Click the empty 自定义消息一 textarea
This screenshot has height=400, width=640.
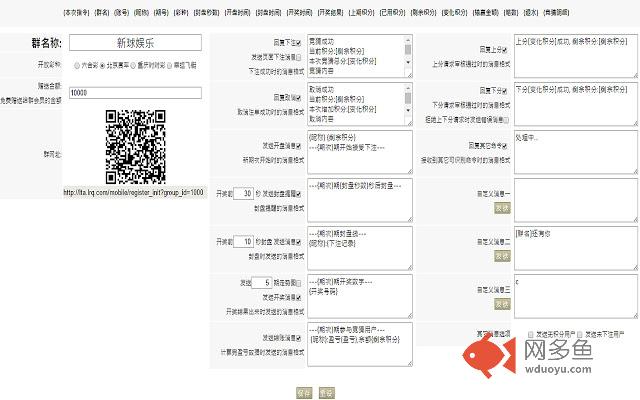click(576, 200)
